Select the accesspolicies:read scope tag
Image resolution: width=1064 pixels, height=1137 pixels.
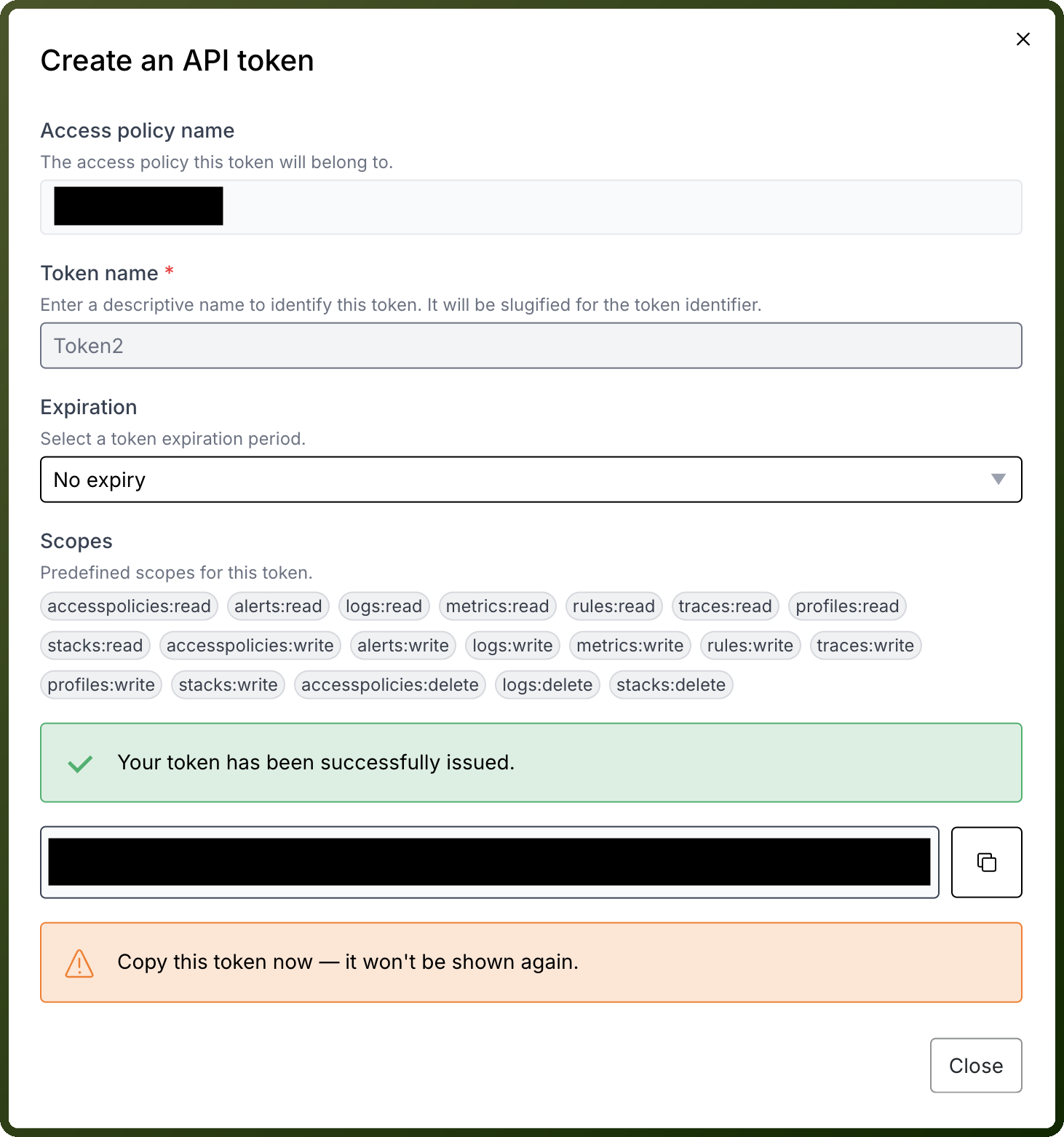pyautogui.click(x=129, y=606)
